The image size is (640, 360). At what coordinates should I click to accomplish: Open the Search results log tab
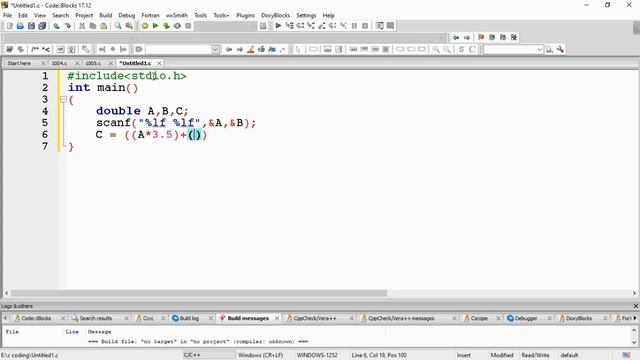tap(96, 318)
